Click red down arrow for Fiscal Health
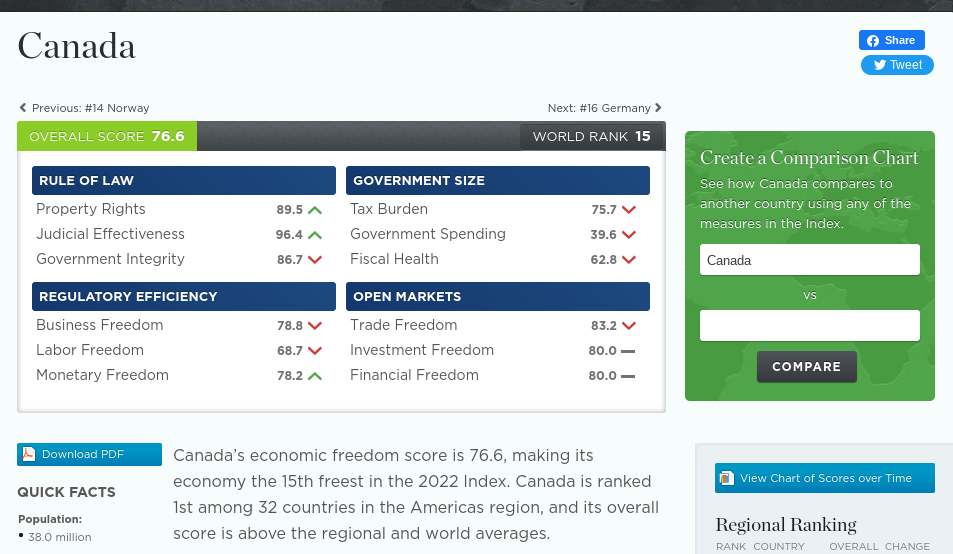 (x=629, y=259)
